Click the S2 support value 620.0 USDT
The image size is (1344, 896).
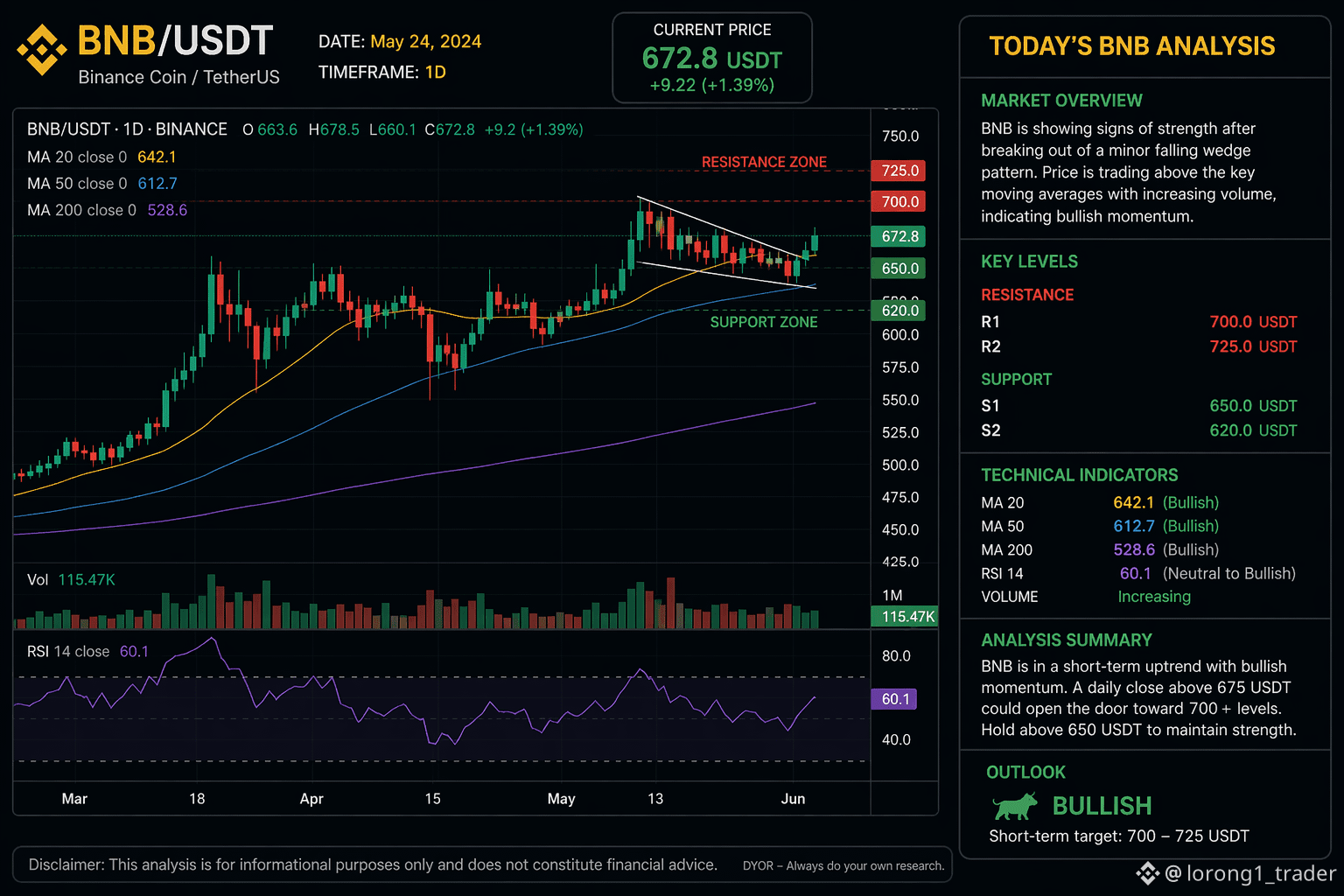pos(1253,430)
